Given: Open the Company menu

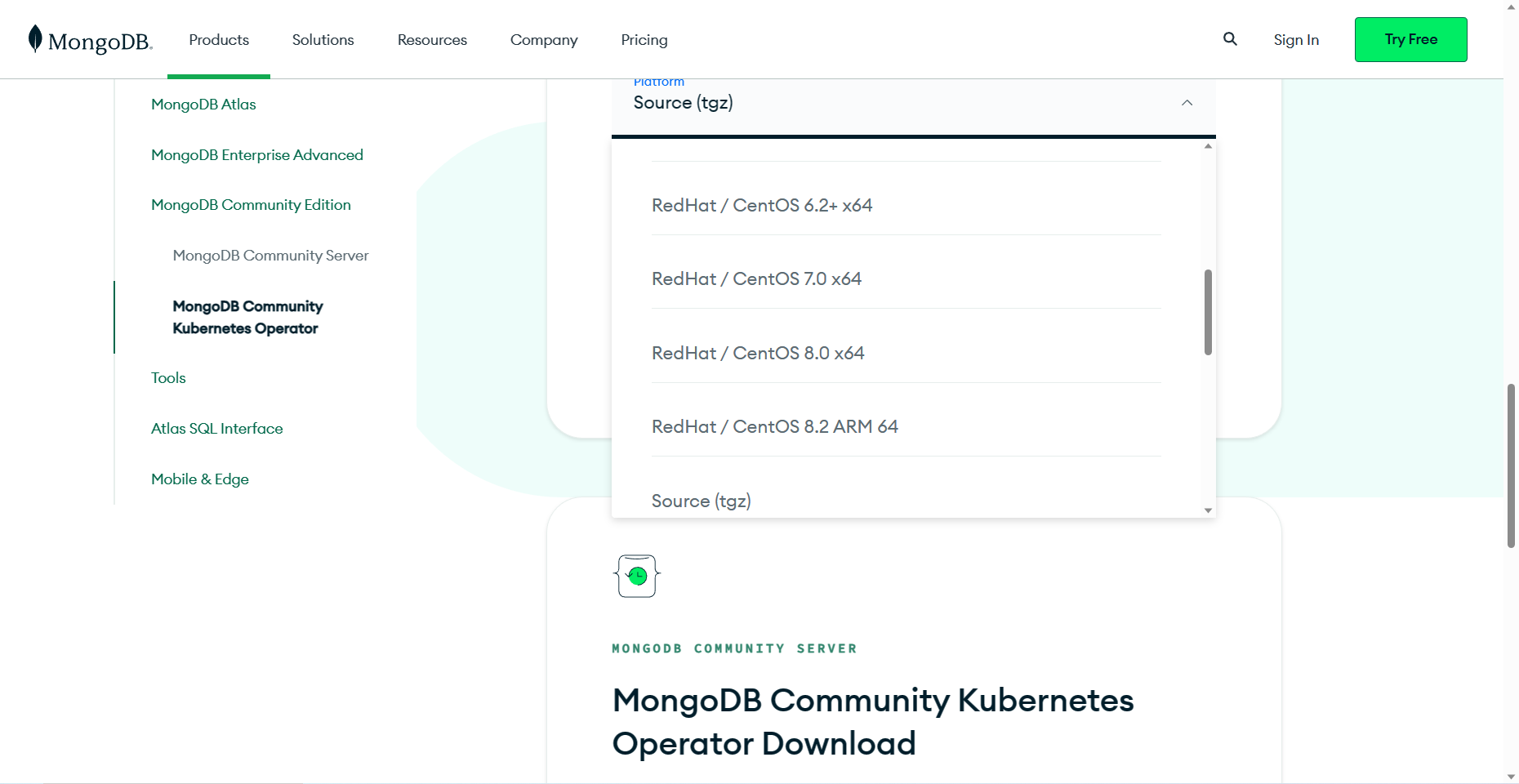Looking at the screenshot, I should click(544, 39).
